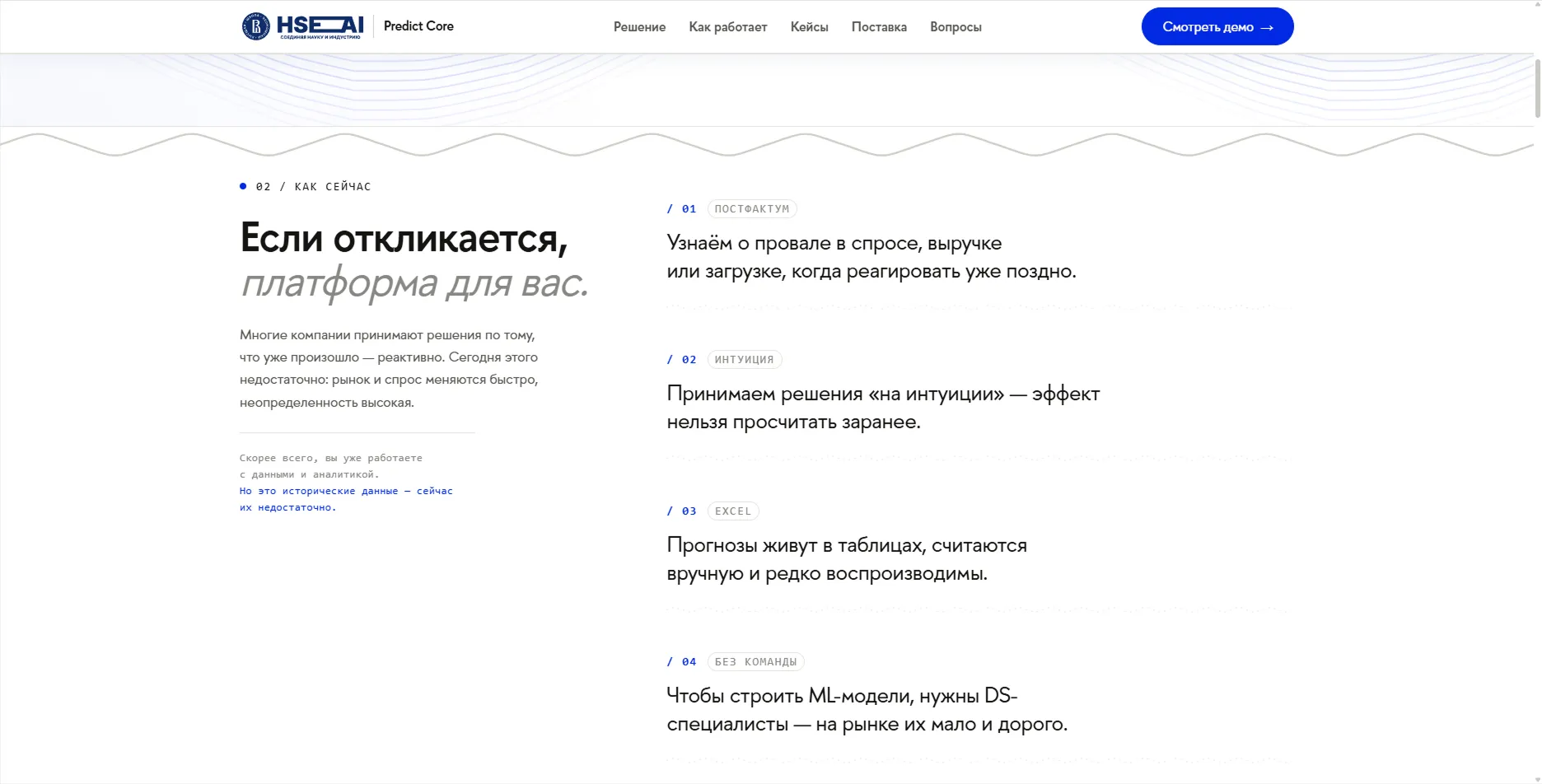
Task: Click the / 01 item number
Action: [x=682, y=209]
